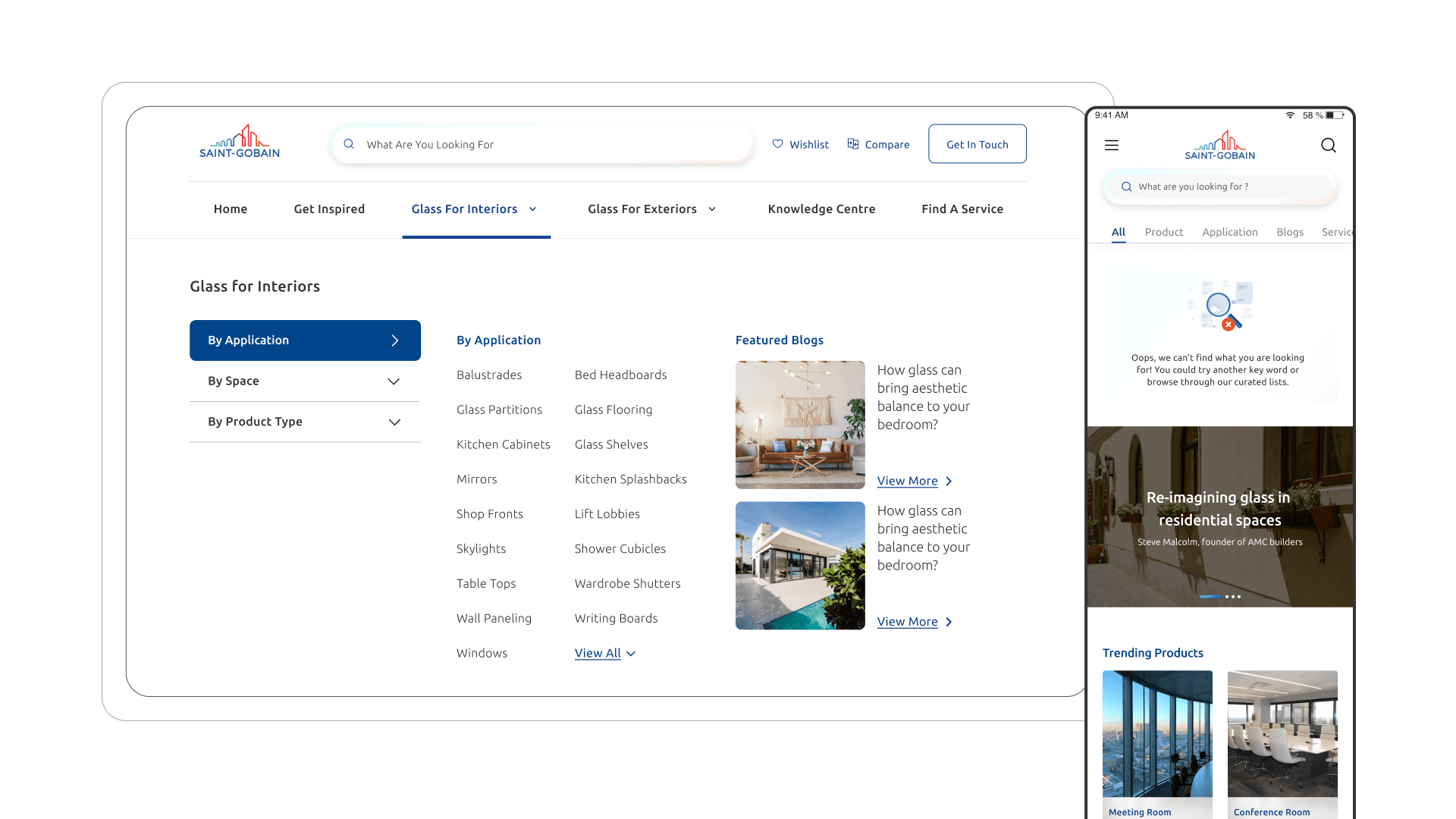Open Glass For Exteriors dropdown
This screenshot has width=1456, height=819.
click(x=651, y=209)
